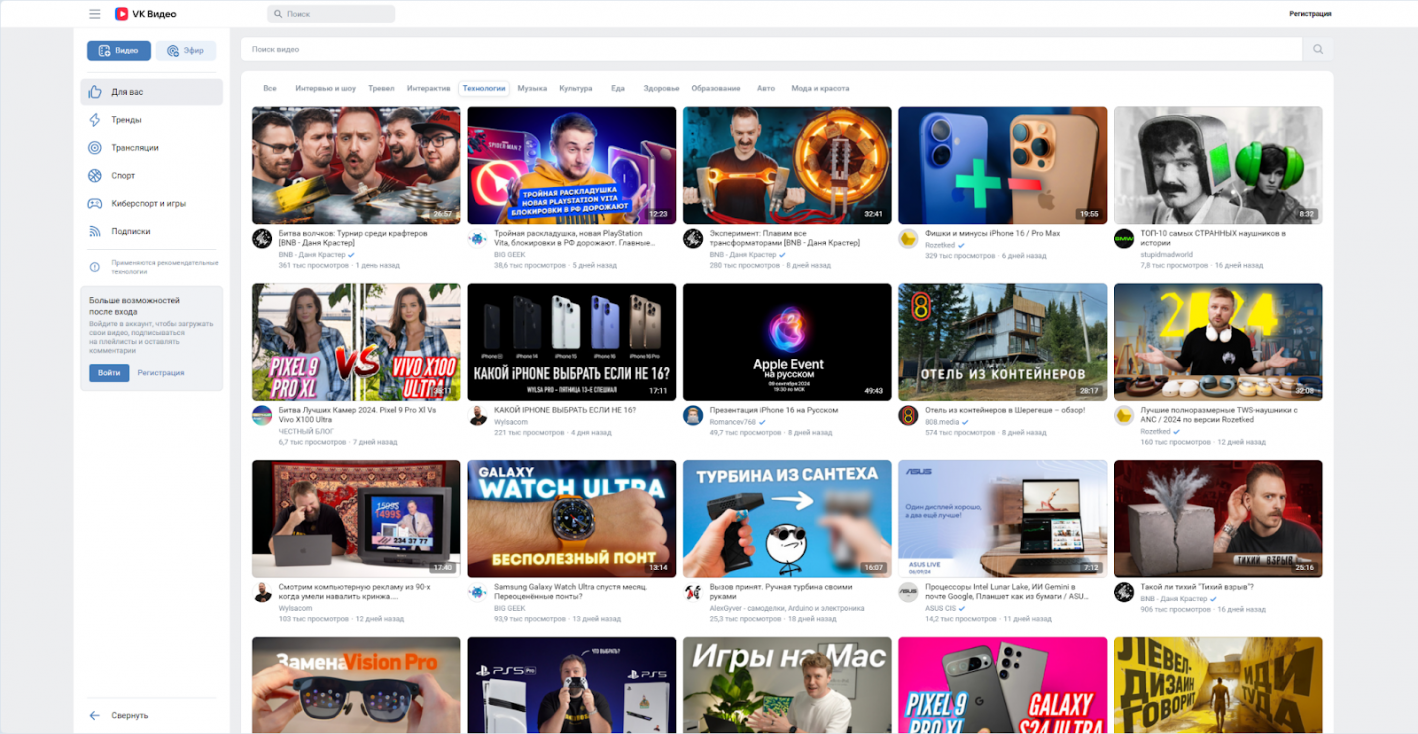Open video title Презентация iPhone 16 на Русском
This screenshot has width=1418, height=734.
pos(774,410)
